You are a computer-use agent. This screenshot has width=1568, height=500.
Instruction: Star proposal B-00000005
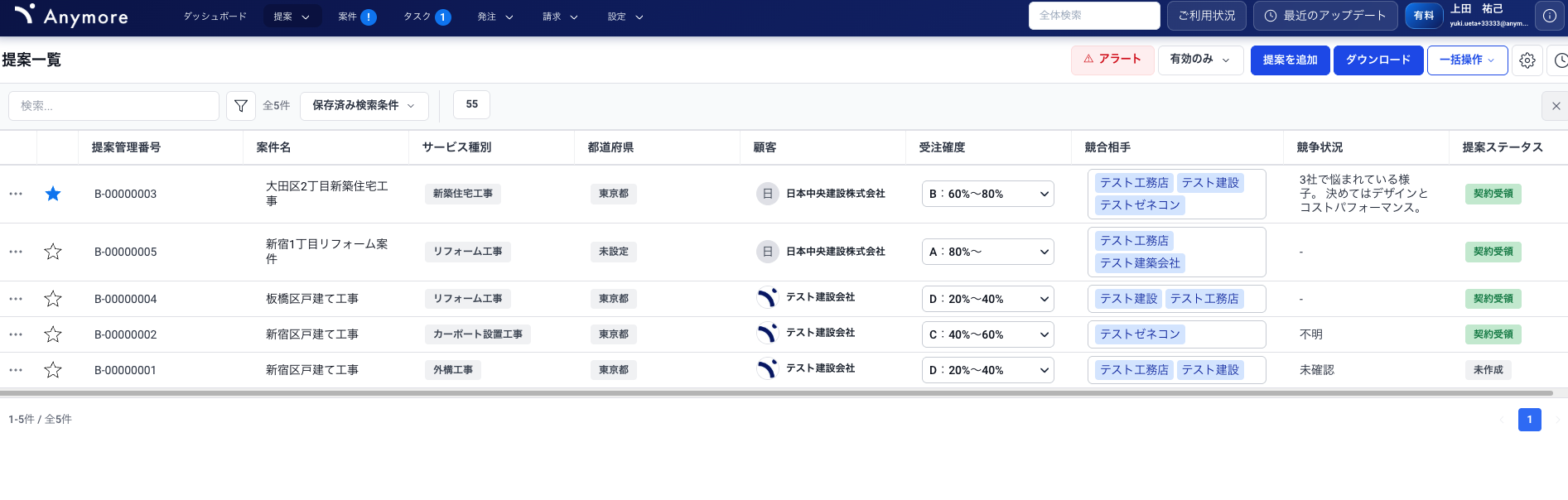coord(53,252)
